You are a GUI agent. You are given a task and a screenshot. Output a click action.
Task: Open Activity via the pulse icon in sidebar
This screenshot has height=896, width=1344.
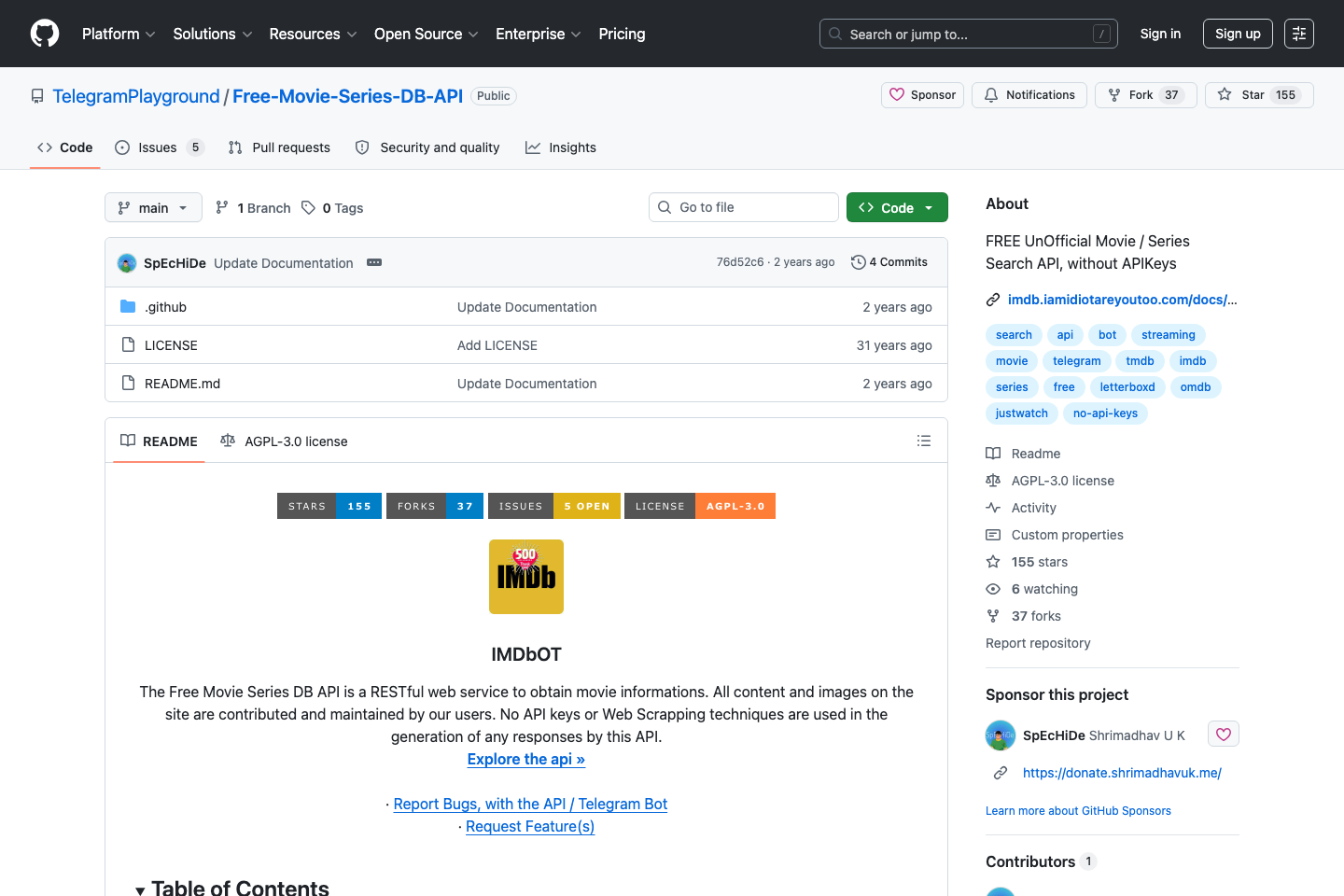coord(992,507)
